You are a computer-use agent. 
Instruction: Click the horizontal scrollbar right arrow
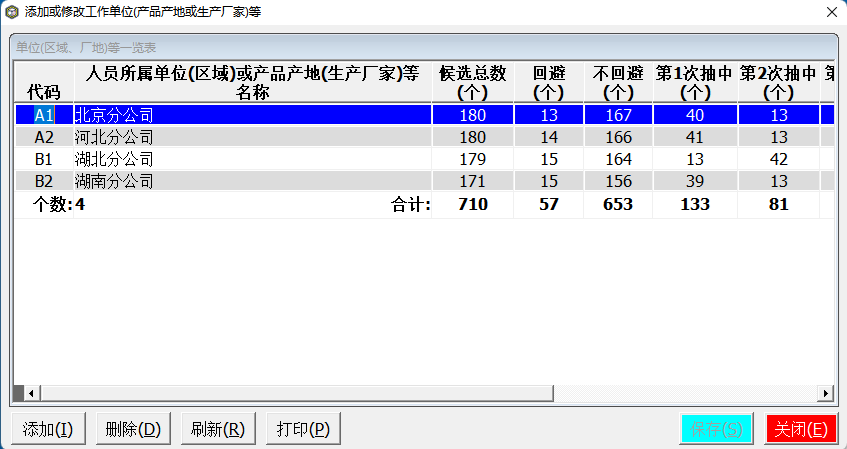click(825, 393)
